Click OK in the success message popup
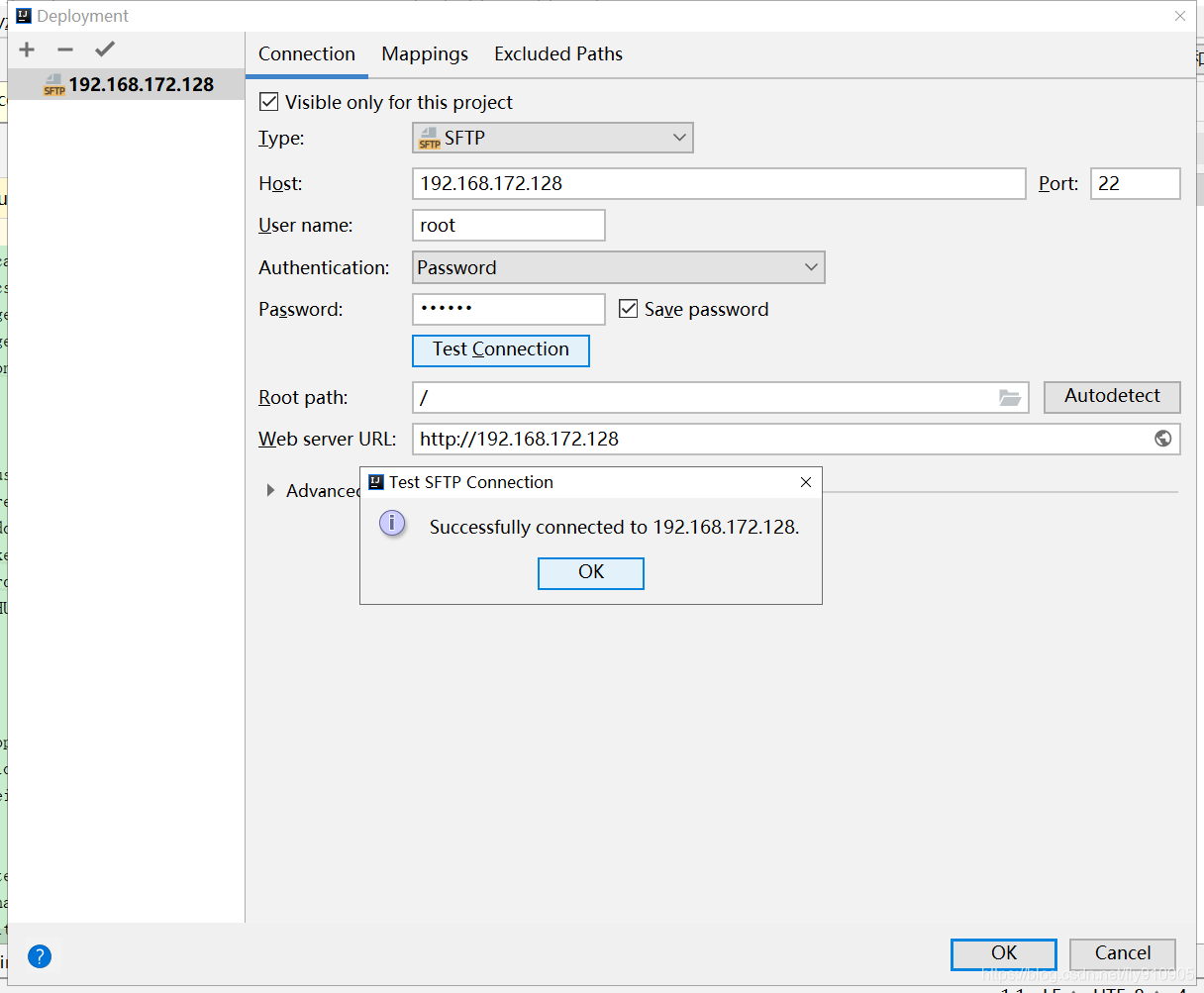The width and height of the screenshot is (1204, 993). tap(591, 572)
